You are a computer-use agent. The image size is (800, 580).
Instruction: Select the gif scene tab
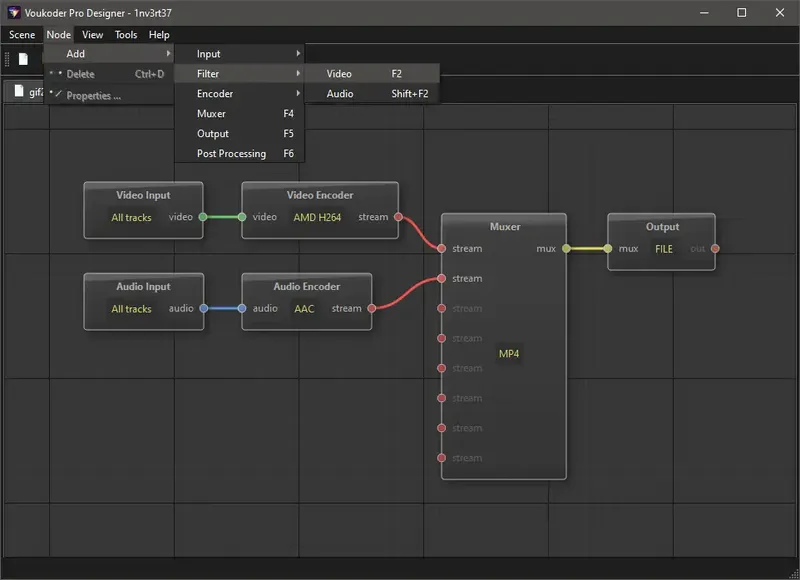click(24, 92)
